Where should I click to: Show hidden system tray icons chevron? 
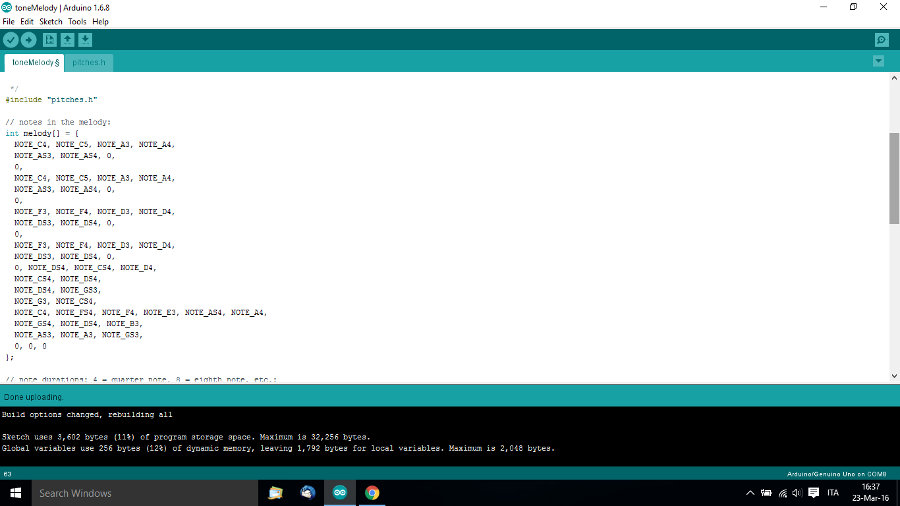pyautogui.click(x=750, y=493)
